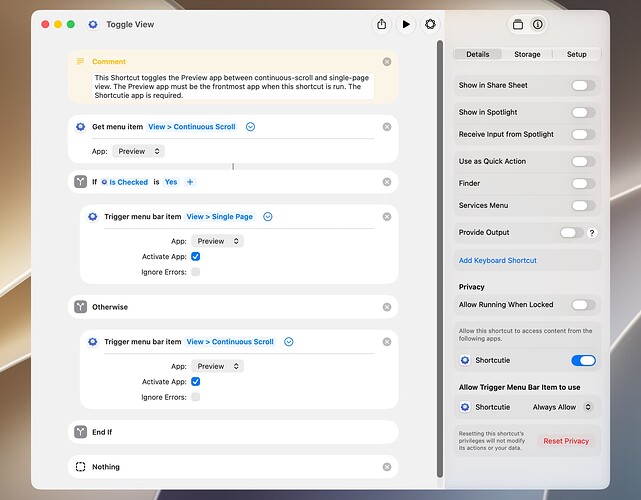This screenshot has width=641, height=500.
Task: Add a condition with the plus button
Action: coord(190,182)
